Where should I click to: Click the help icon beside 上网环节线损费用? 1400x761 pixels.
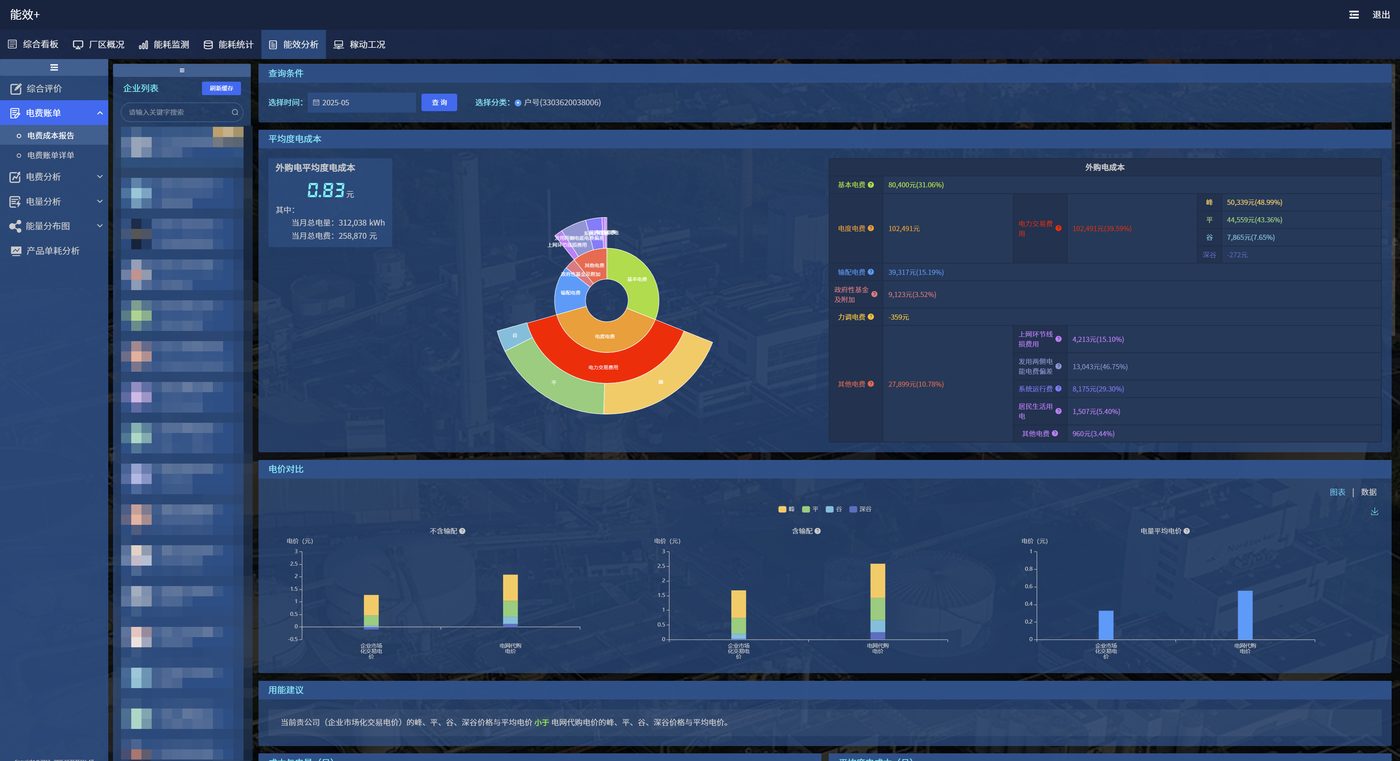[x=1058, y=339]
